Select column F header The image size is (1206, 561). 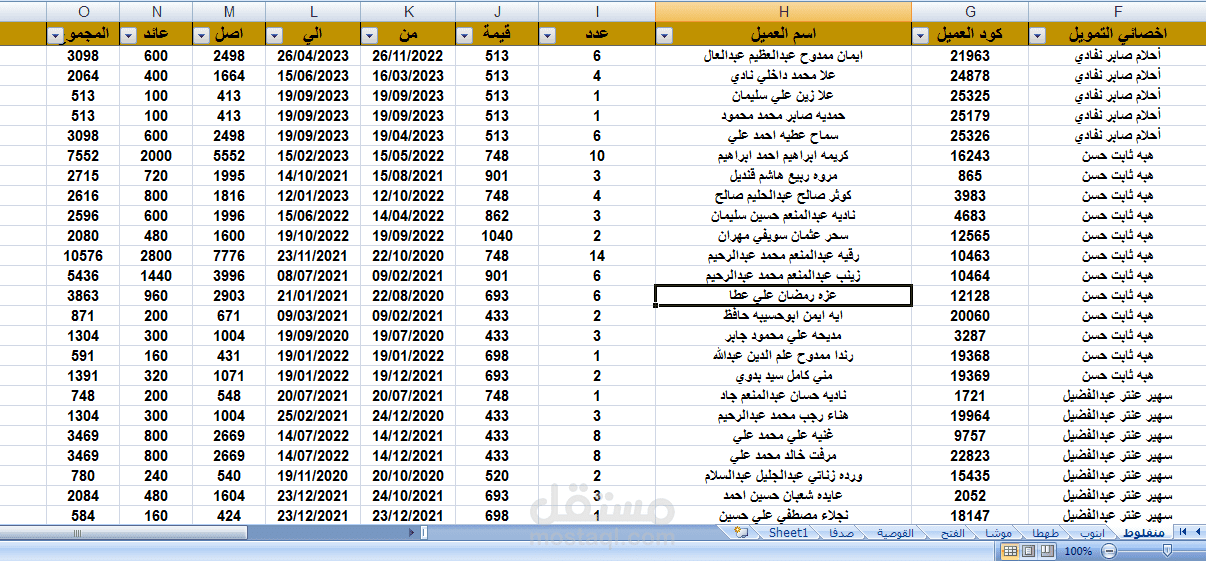pyautogui.click(x=1117, y=11)
